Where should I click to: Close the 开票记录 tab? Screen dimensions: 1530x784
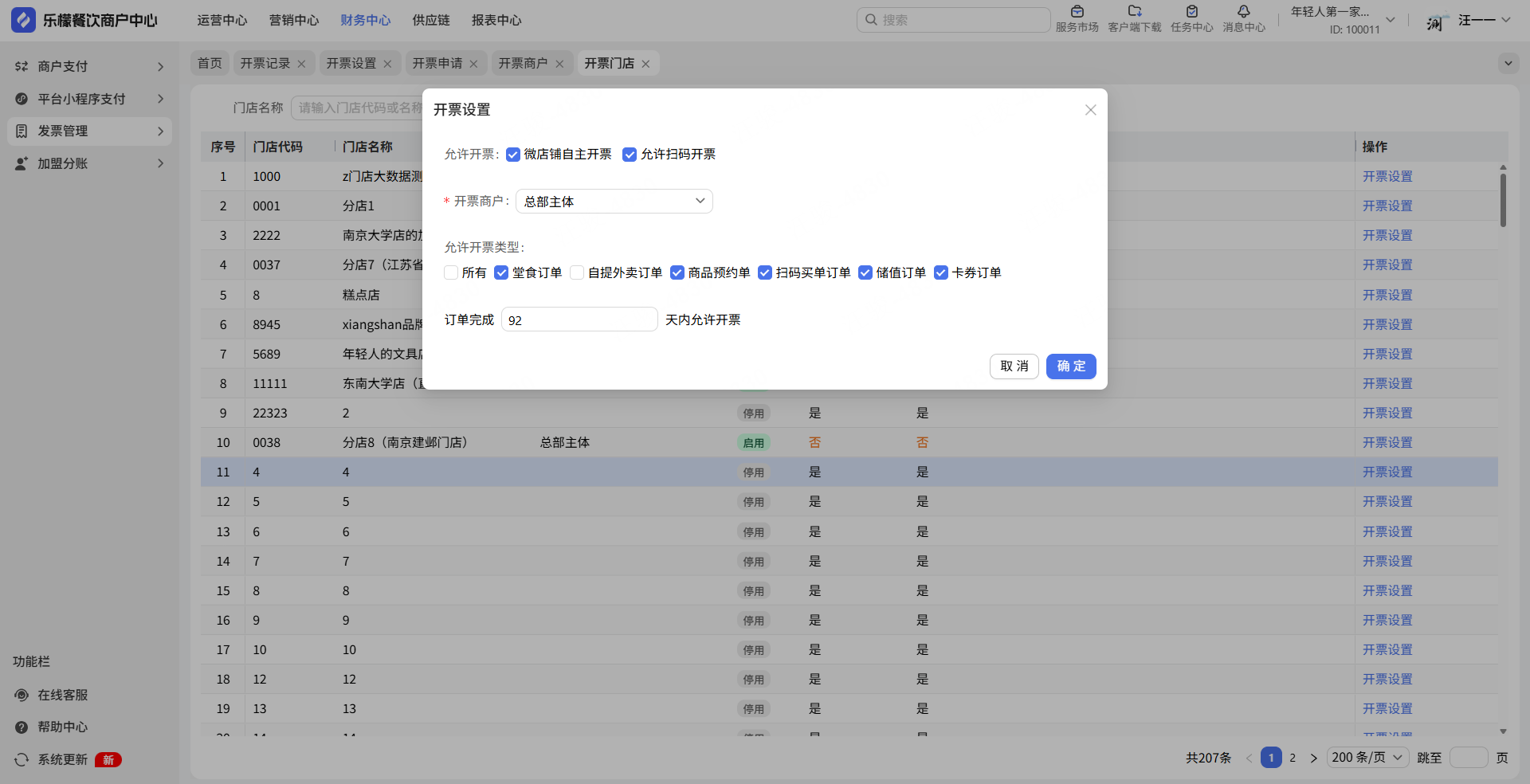pyautogui.click(x=301, y=64)
